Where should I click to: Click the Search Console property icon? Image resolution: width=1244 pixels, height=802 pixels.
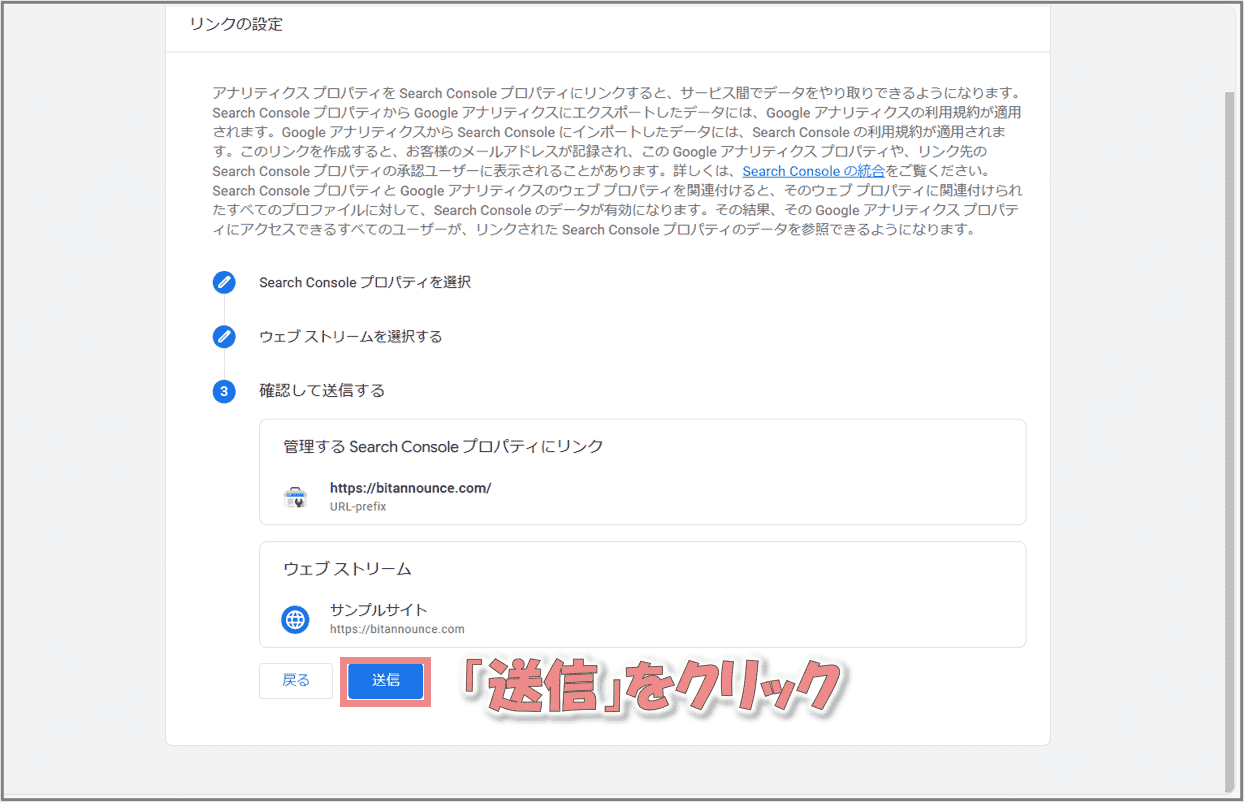(x=295, y=497)
